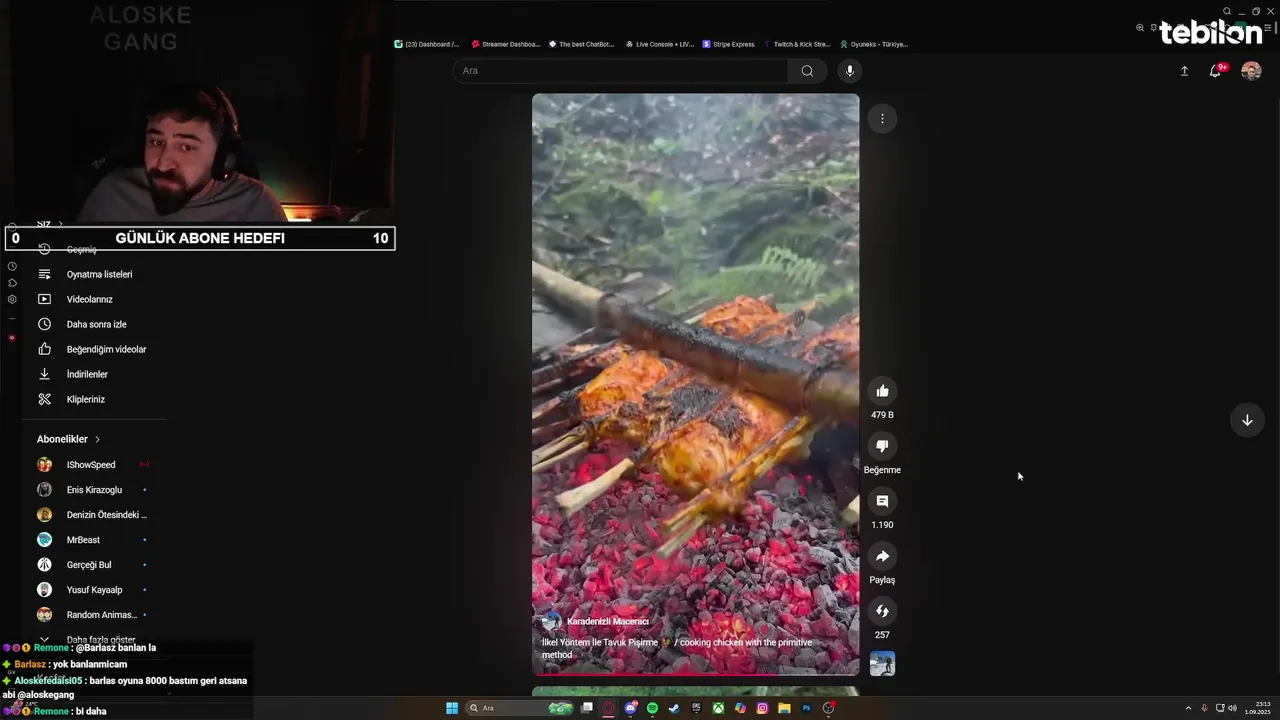This screenshot has height=720, width=1280.
Task: Expand the Abonelikler section chevron
Action: click(97, 439)
